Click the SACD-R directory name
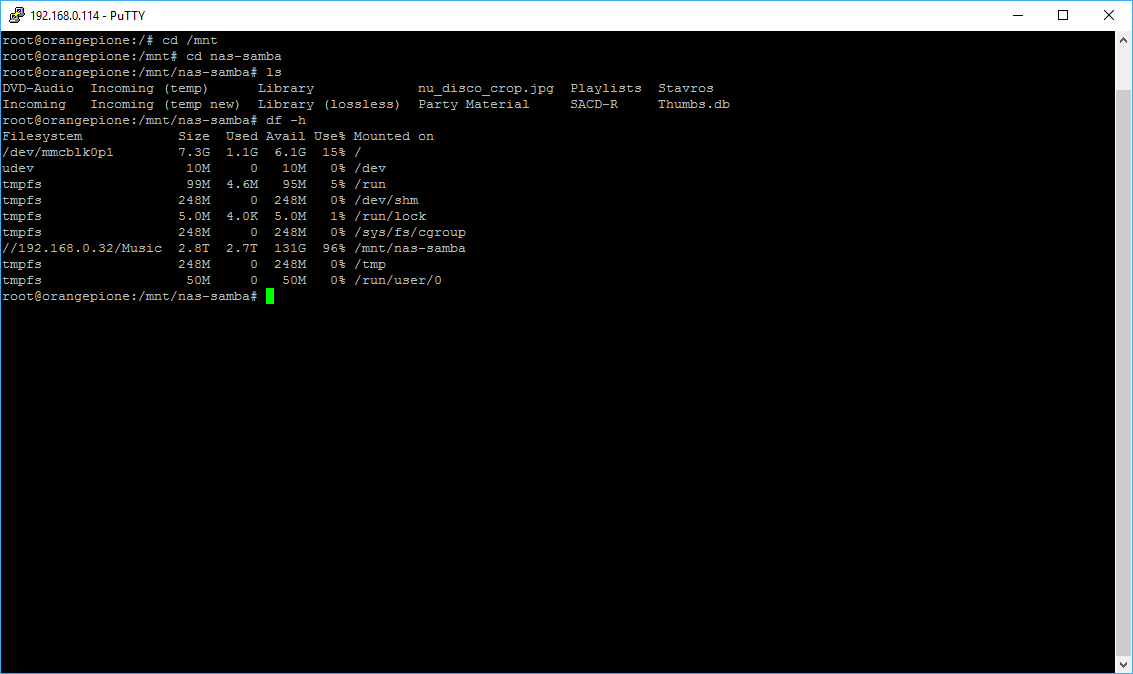The image size is (1133, 674). click(593, 104)
